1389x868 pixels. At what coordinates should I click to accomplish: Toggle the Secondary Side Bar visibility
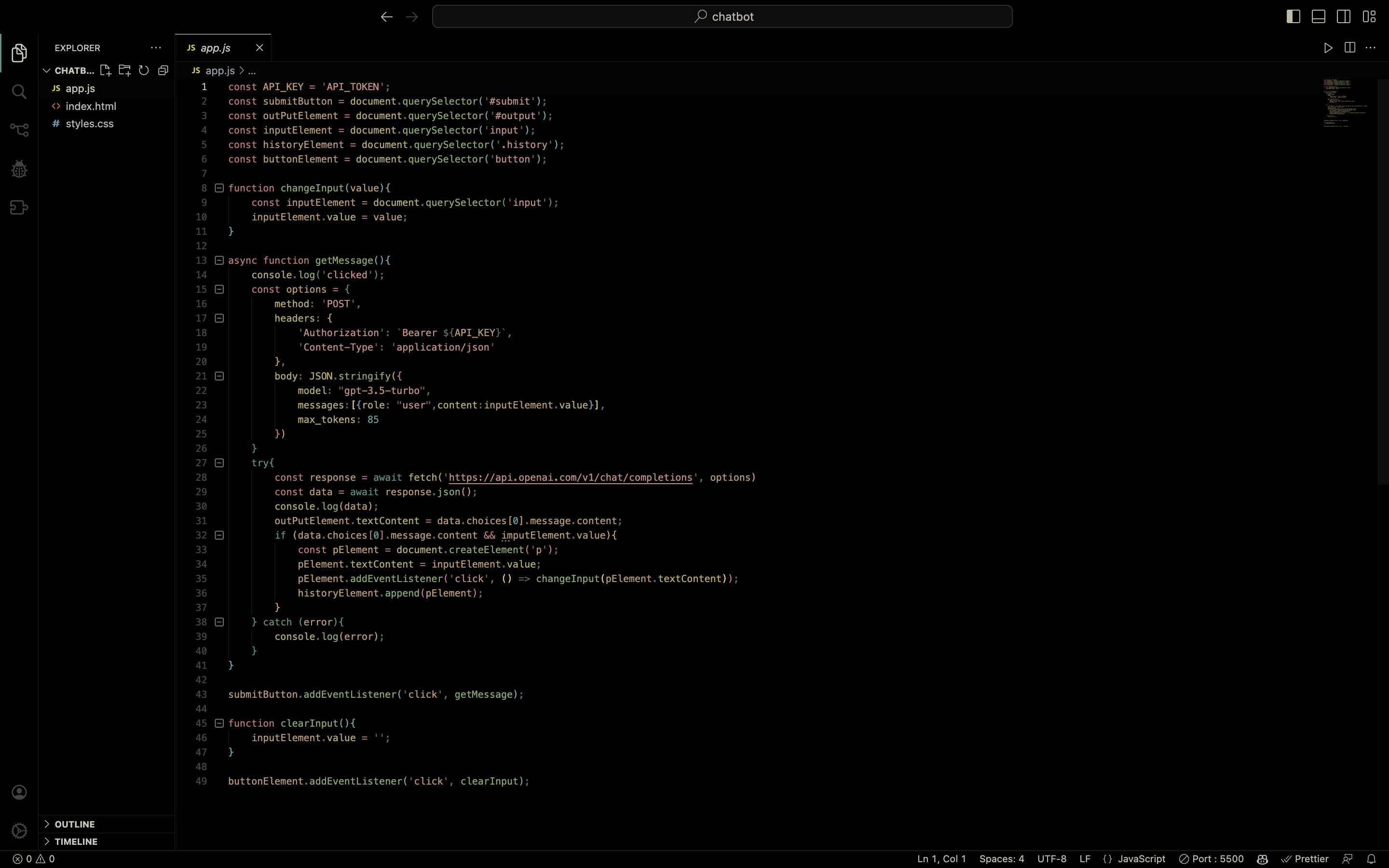[1344, 17]
